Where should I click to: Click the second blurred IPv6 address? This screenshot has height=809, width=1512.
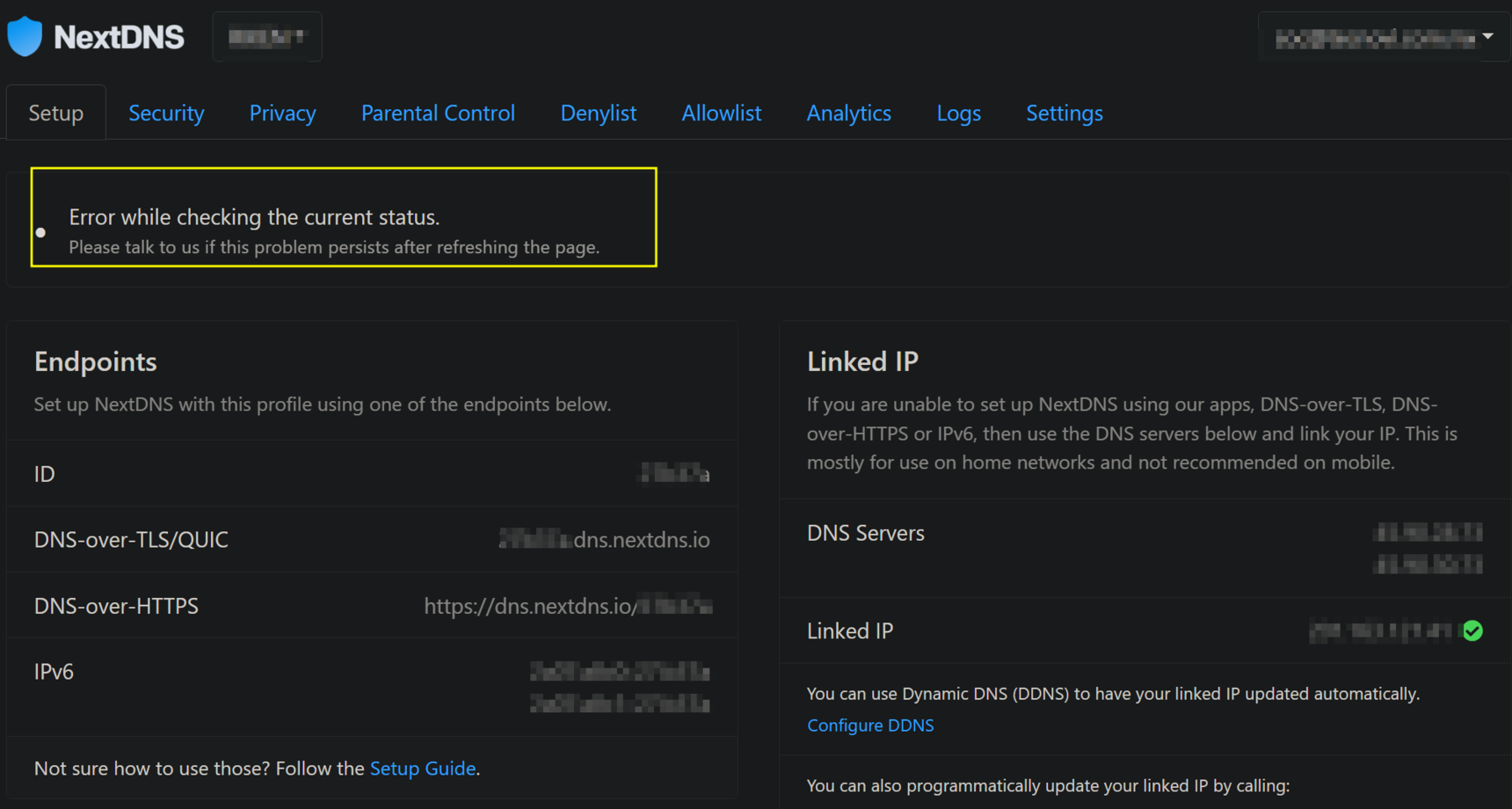620,703
